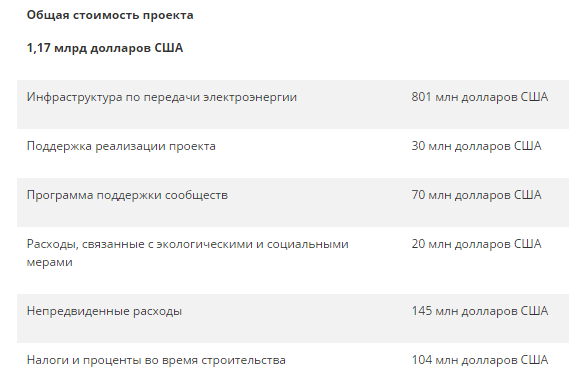Click the word 'мерами' on second line
The width and height of the screenshot is (569, 383).
point(50,262)
